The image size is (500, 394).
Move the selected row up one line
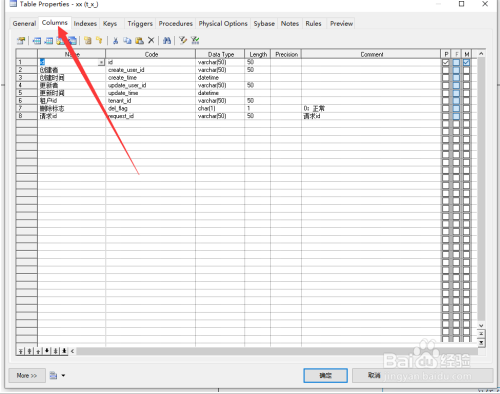[38, 351]
